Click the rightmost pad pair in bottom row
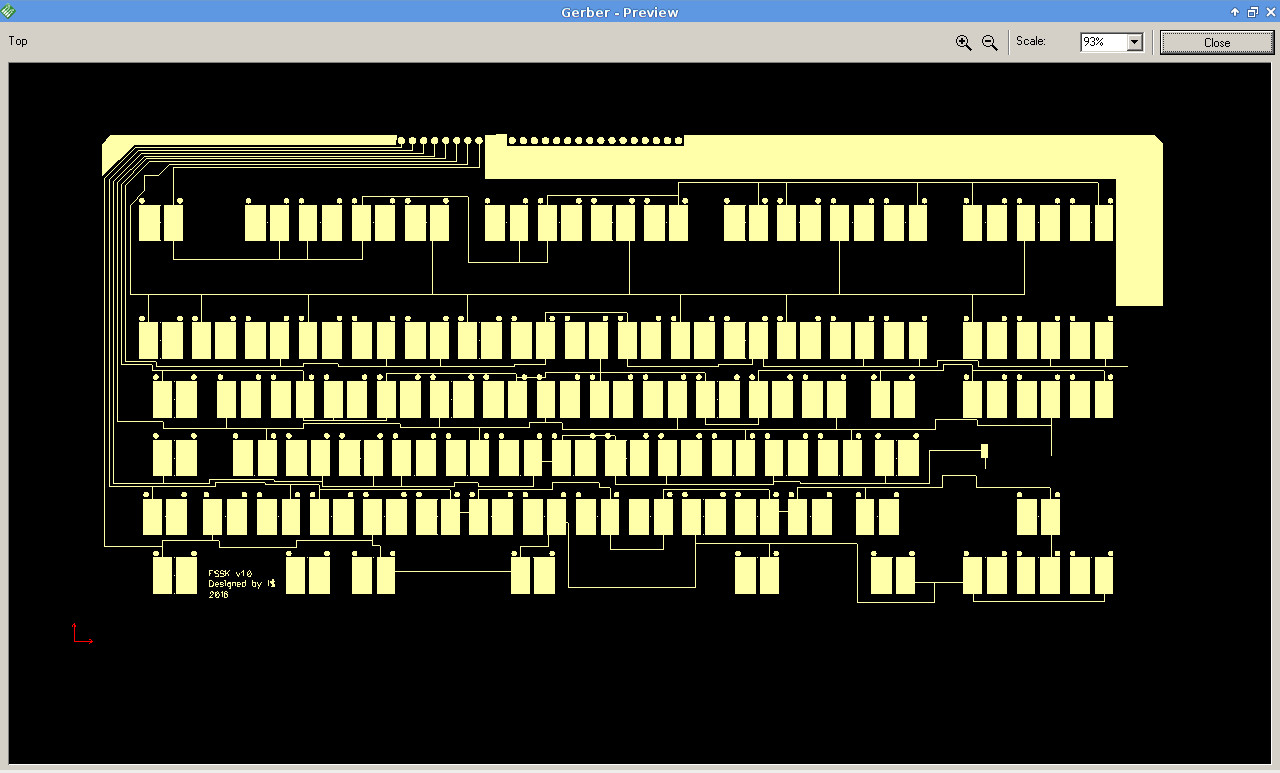 pos(1091,575)
